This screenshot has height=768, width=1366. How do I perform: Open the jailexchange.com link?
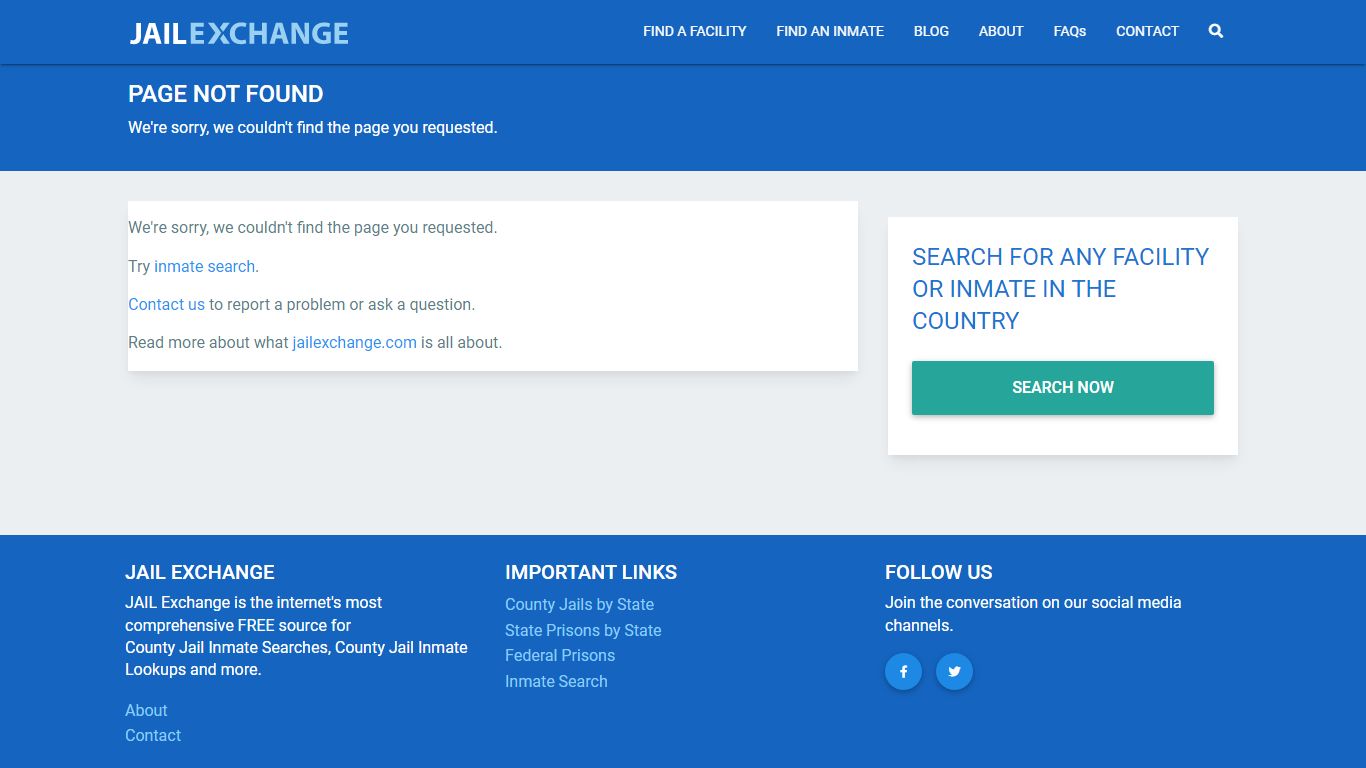(354, 342)
